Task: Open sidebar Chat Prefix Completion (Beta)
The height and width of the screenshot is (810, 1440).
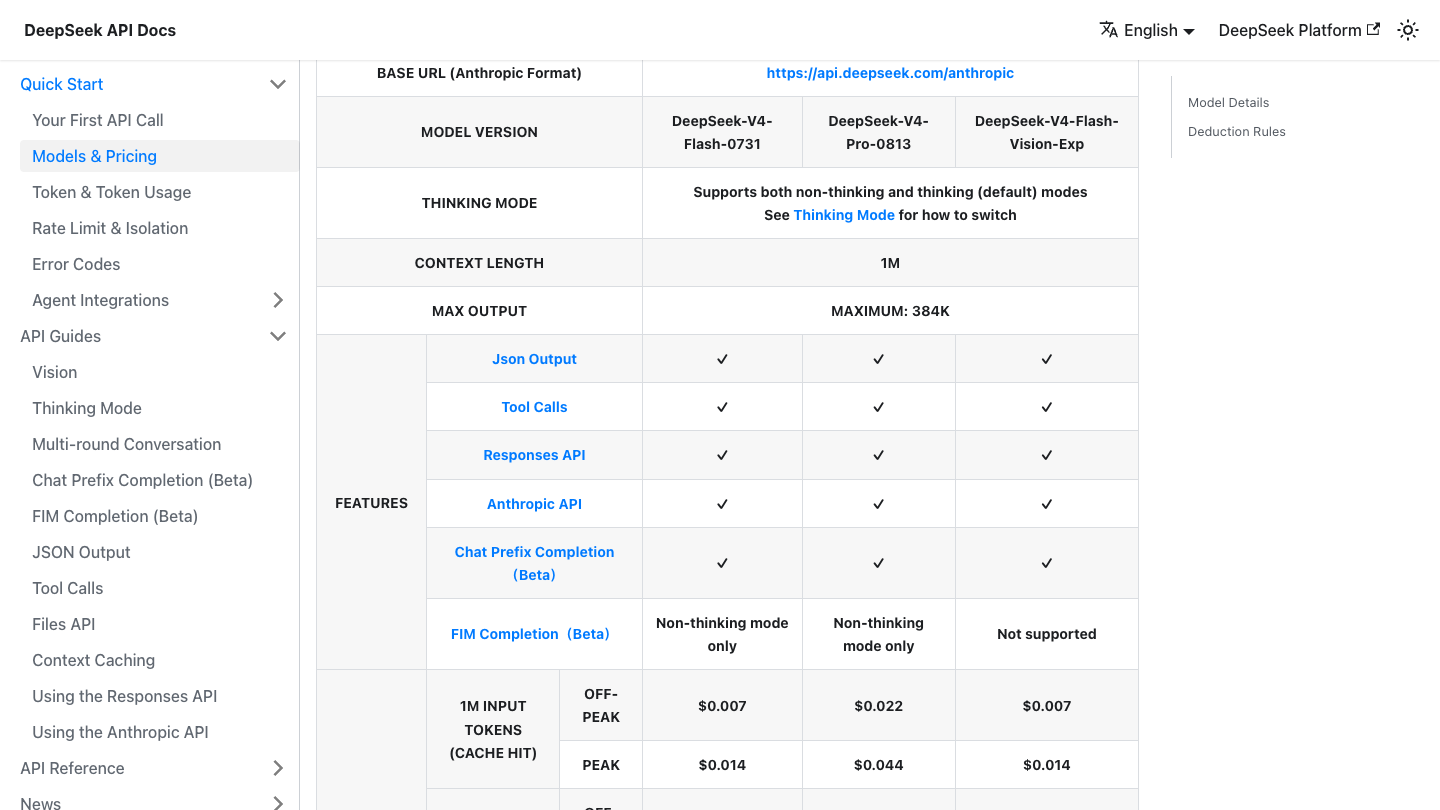Action: (142, 480)
